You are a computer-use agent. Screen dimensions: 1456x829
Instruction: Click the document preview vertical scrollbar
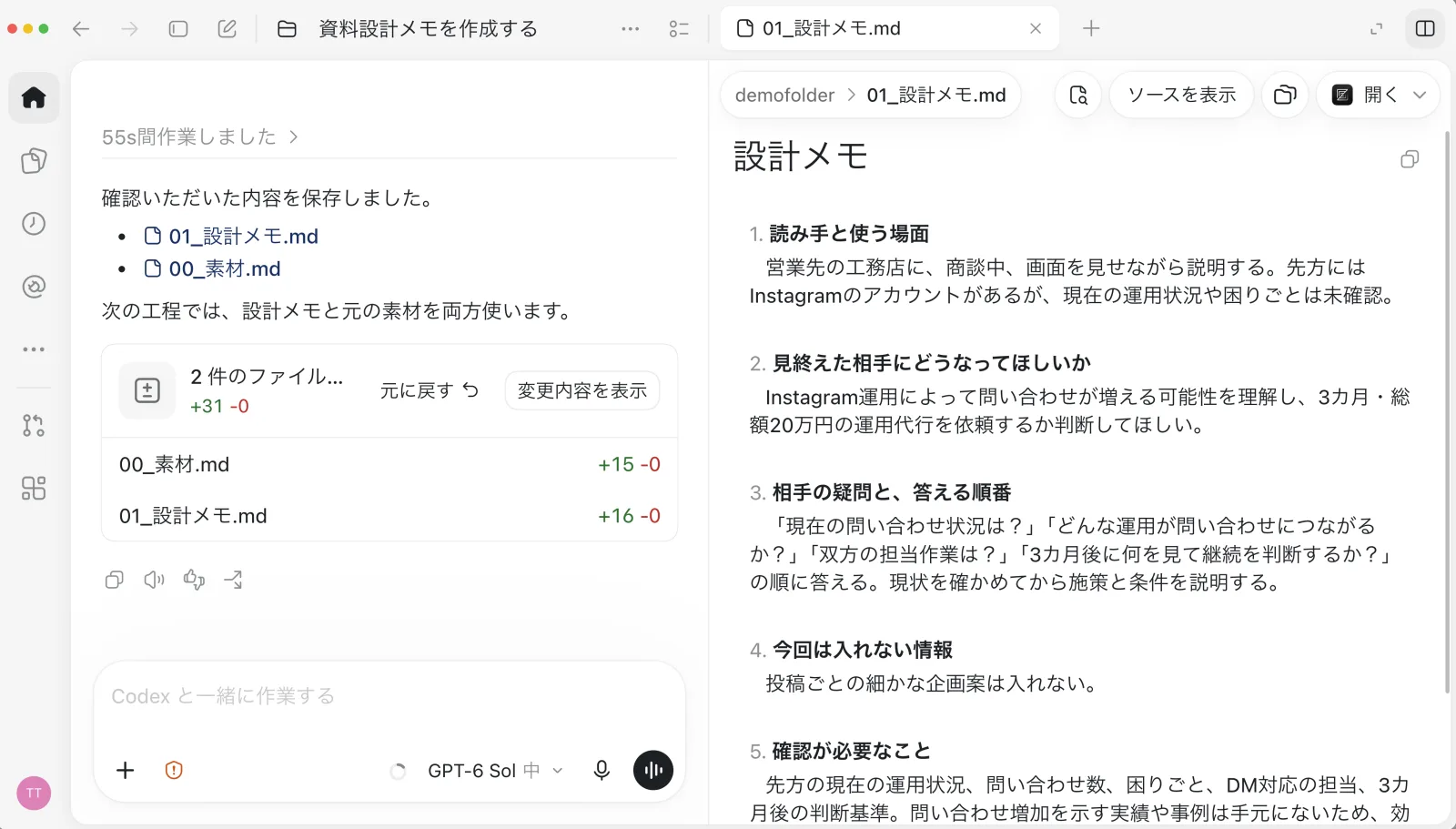pos(1447,412)
